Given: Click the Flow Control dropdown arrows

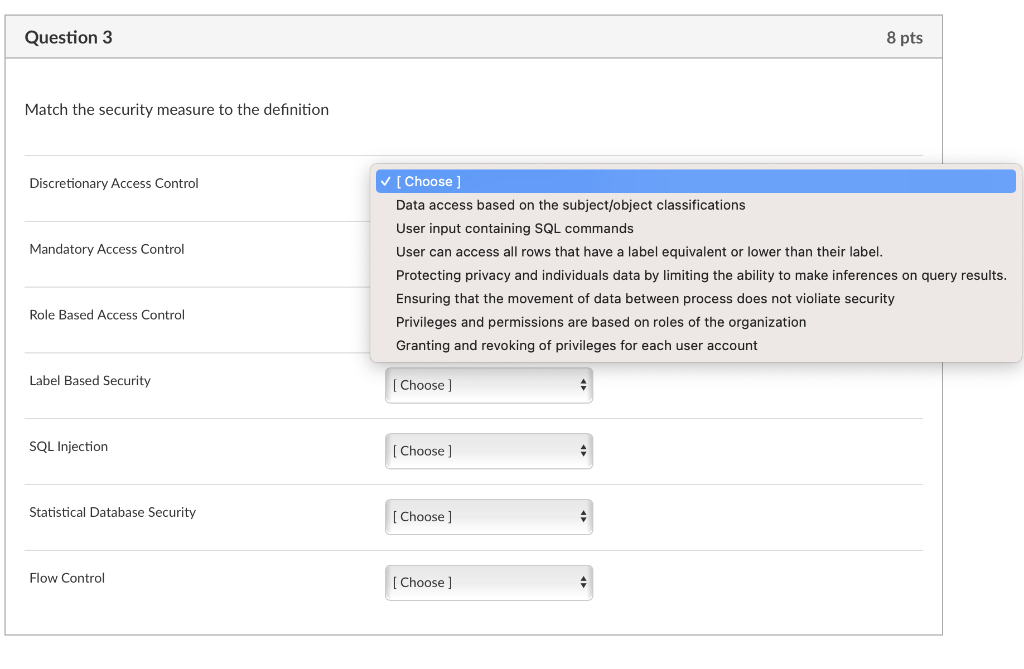Looking at the screenshot, I should (583, 583).
